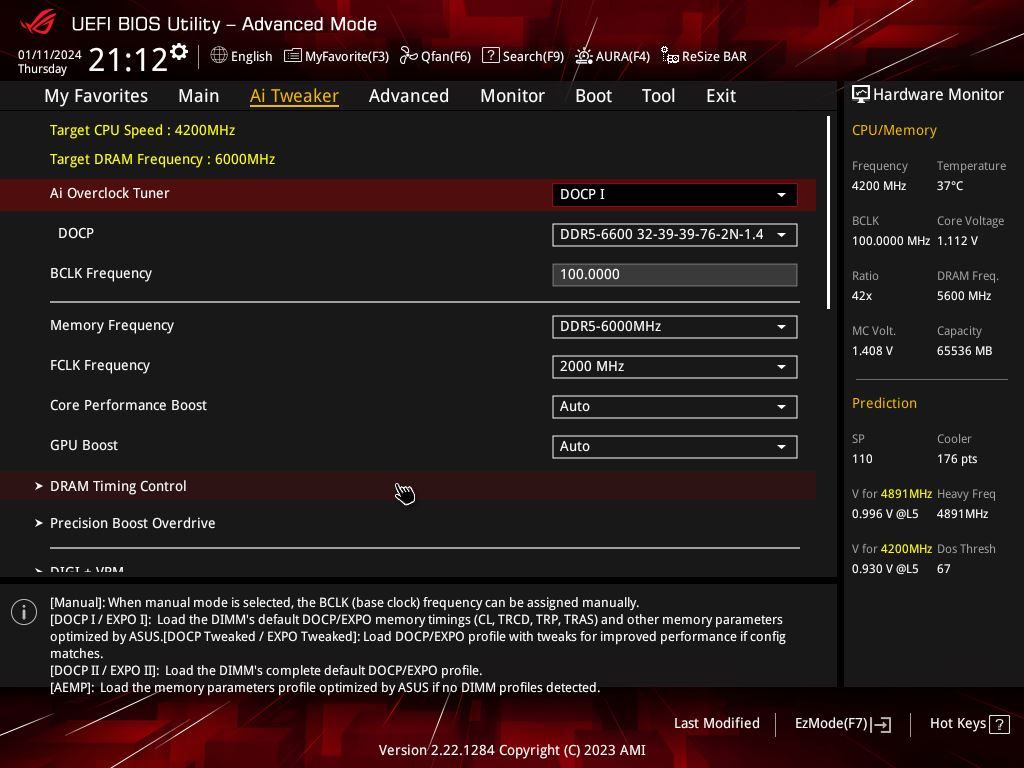Switch to Monitor tab
The image size is (1024, 768).
513,96
